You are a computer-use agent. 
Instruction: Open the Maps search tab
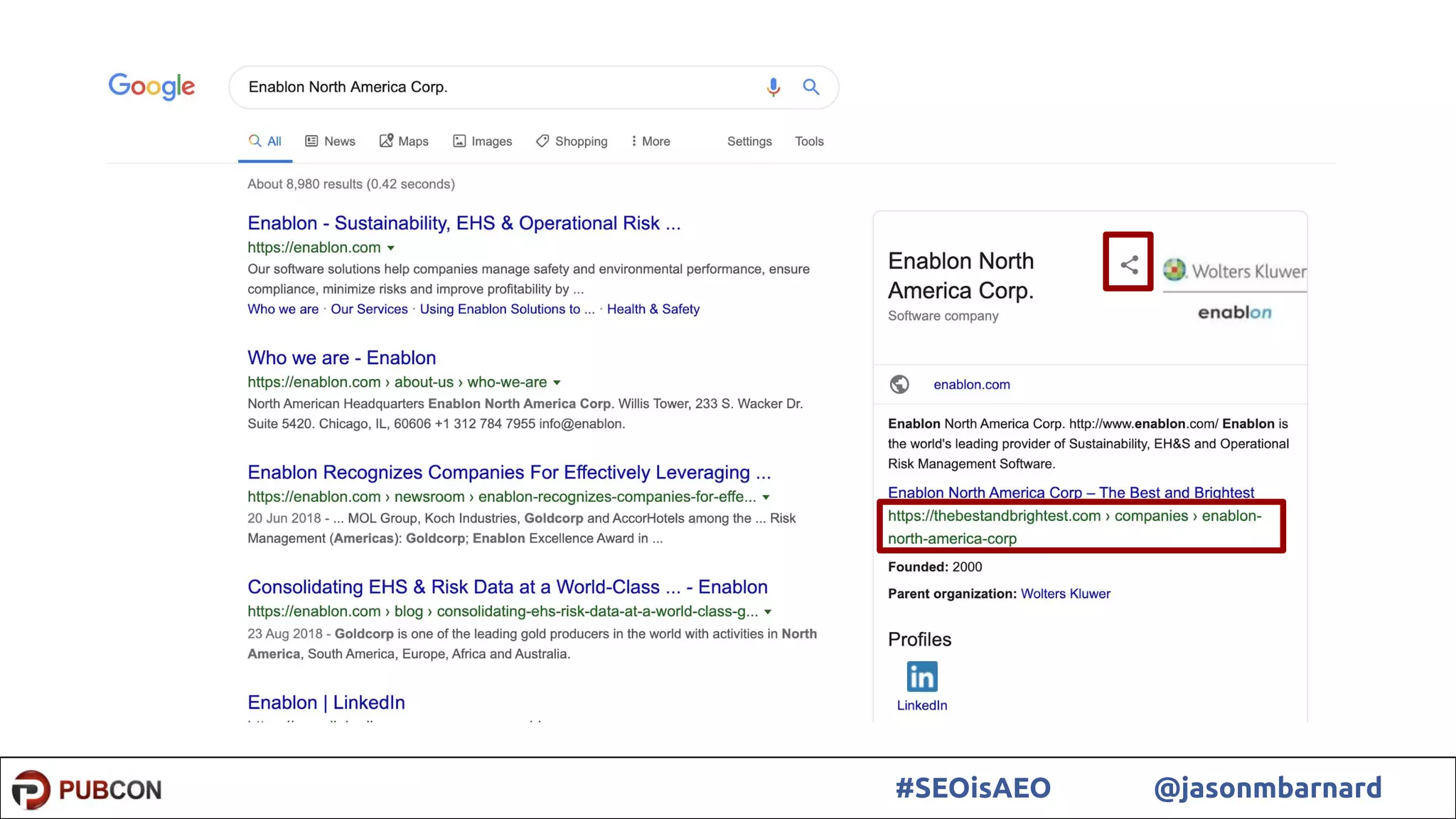[x=404, y=141]
